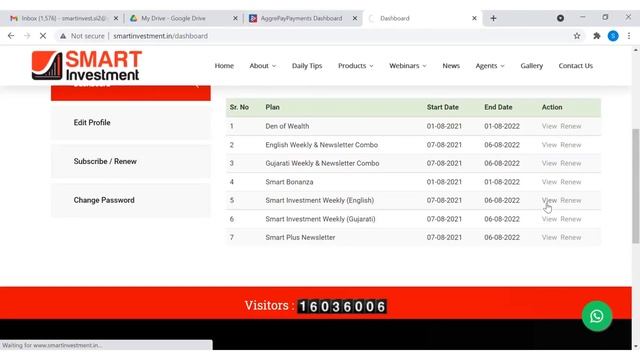Renew Smart Investment Weekly (Gujarati)

point(571,219)
